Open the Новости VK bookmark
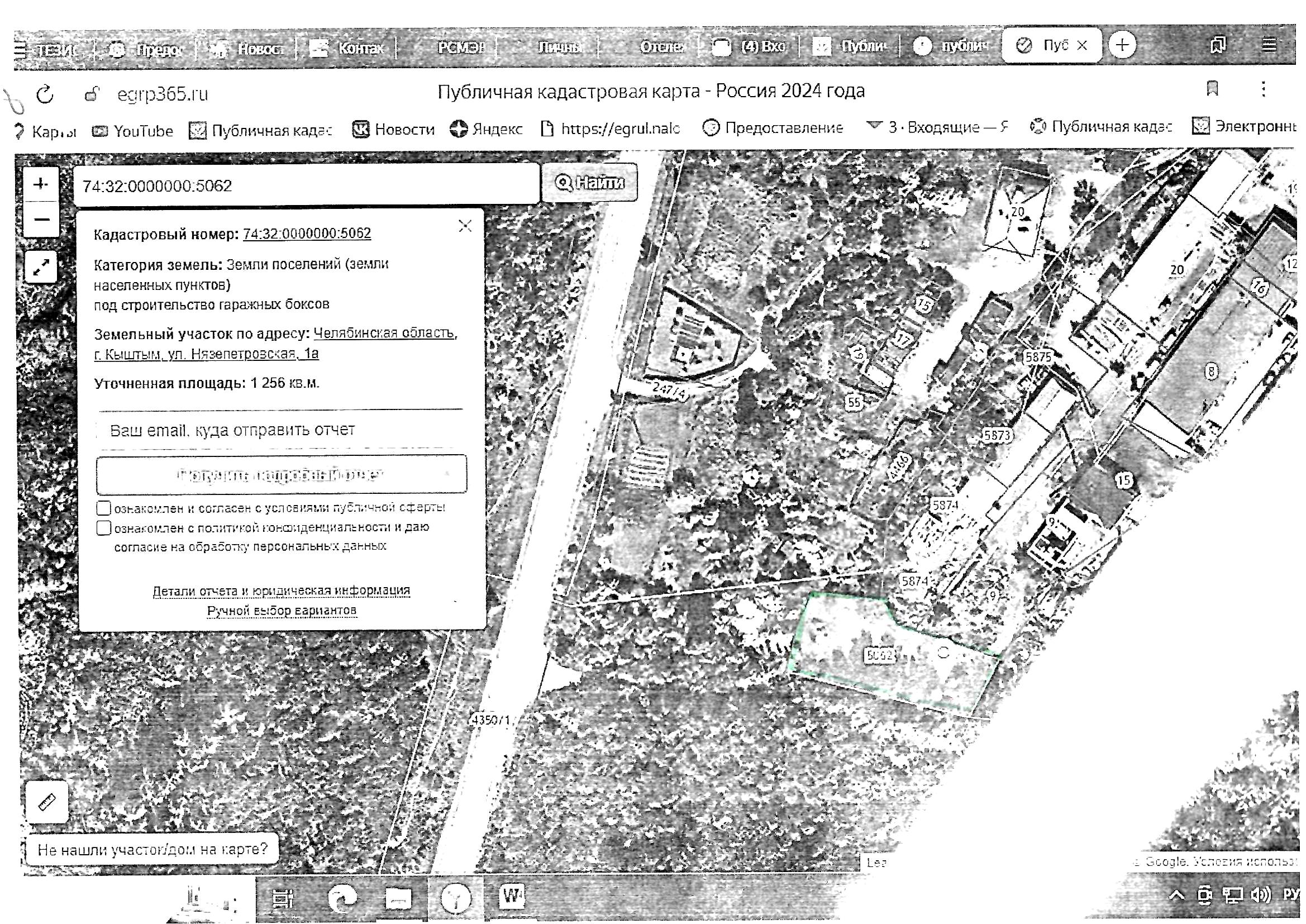 tap(393, 130)
